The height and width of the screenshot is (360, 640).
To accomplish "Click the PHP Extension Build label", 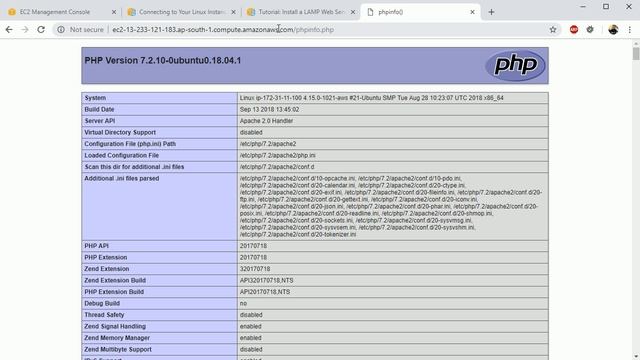I will click(114, 292).
